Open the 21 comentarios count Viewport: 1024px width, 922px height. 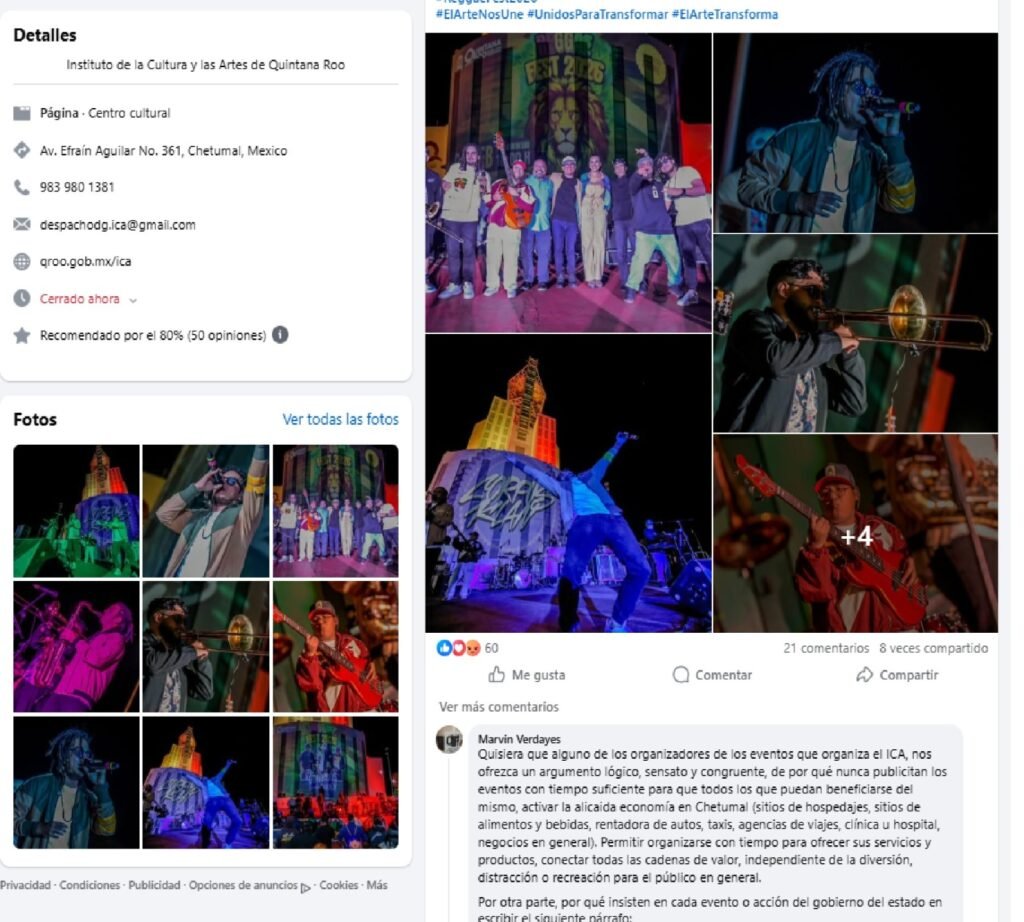pyautogui.click(x=826, y=648)
